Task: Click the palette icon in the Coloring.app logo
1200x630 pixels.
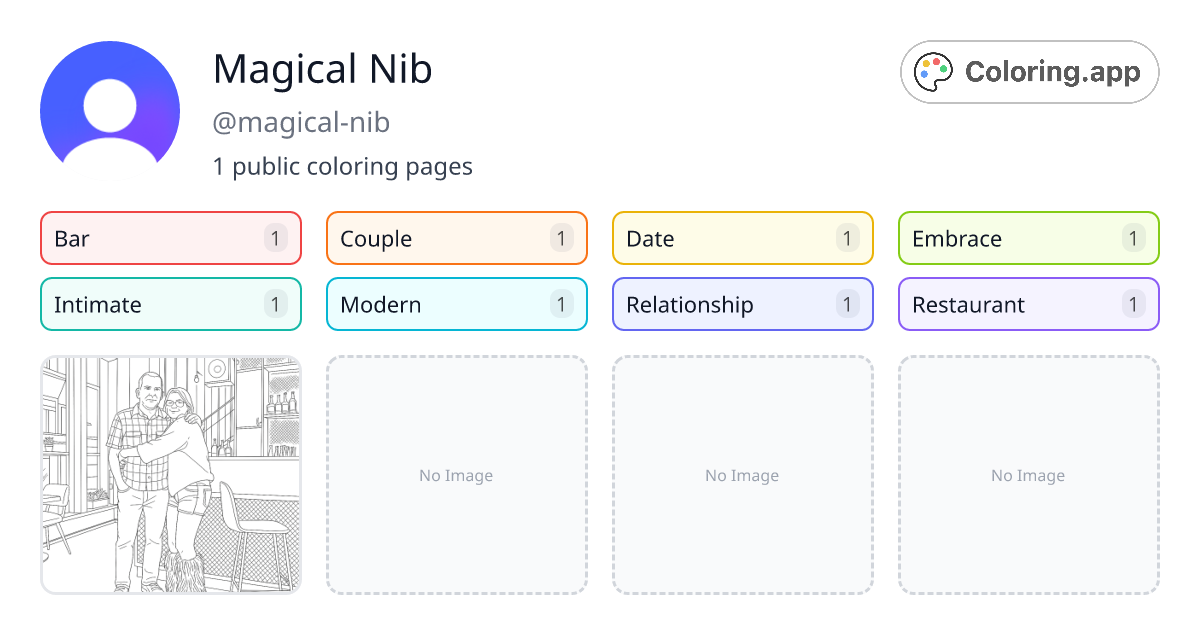Action: click(x=933, y=71)
